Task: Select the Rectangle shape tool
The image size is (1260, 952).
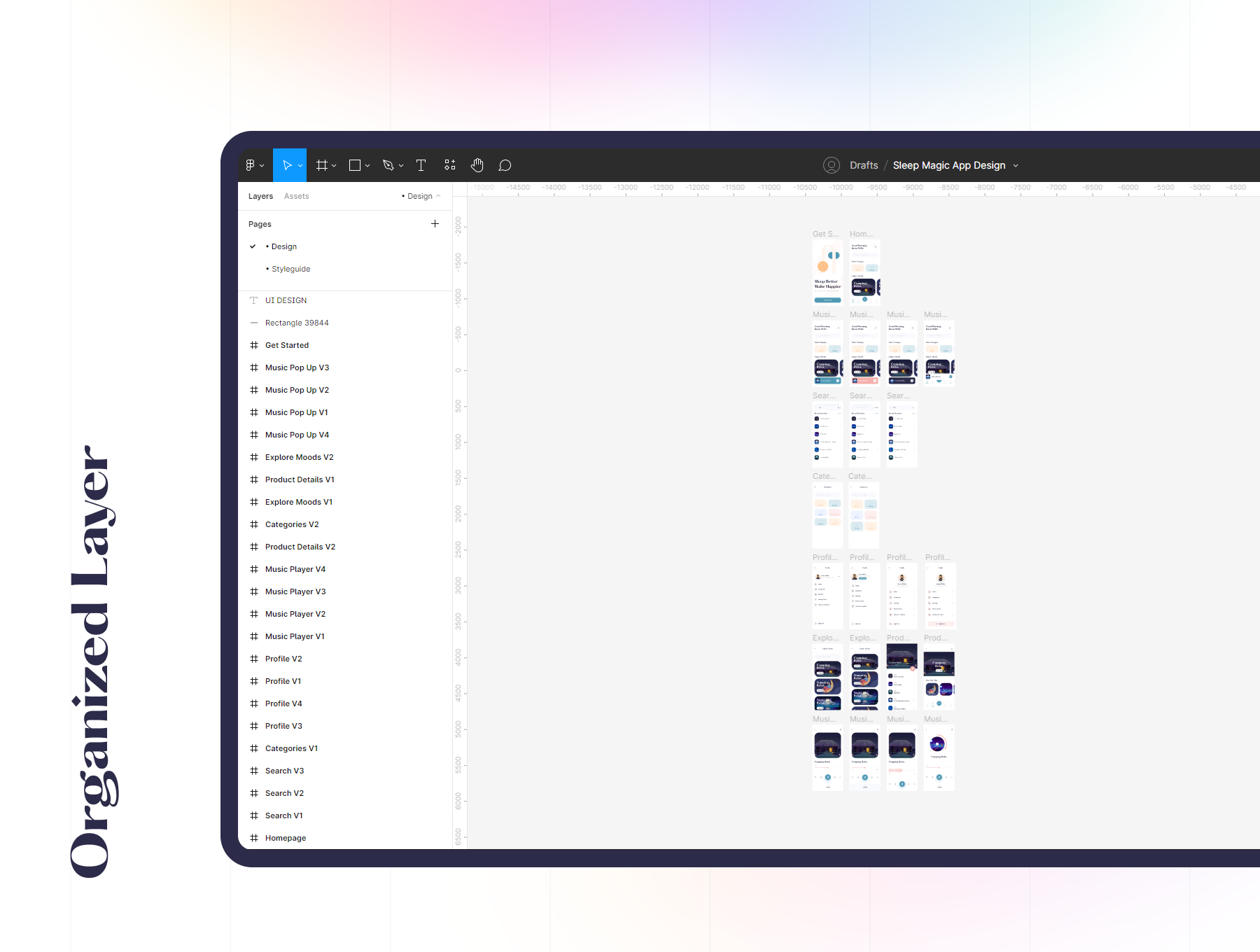Action: (355, 165)
